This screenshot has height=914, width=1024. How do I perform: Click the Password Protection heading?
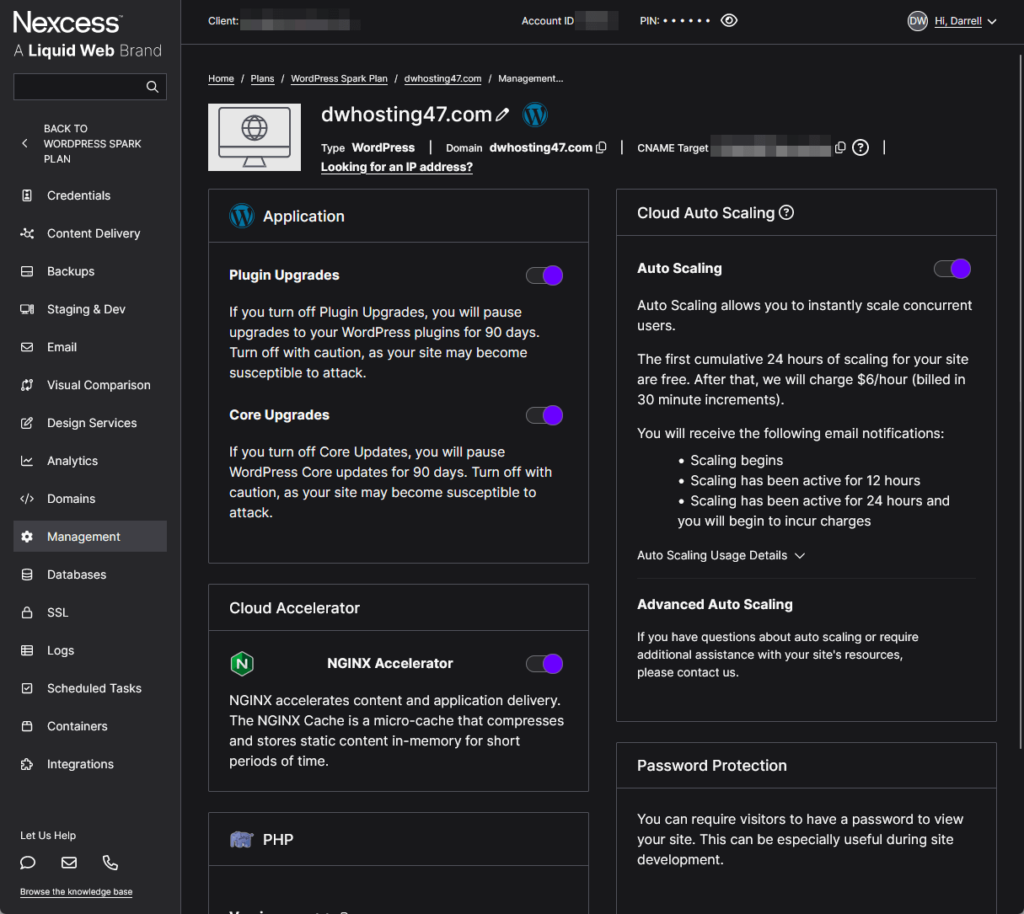pyautogui.click(x=712, y=766)
